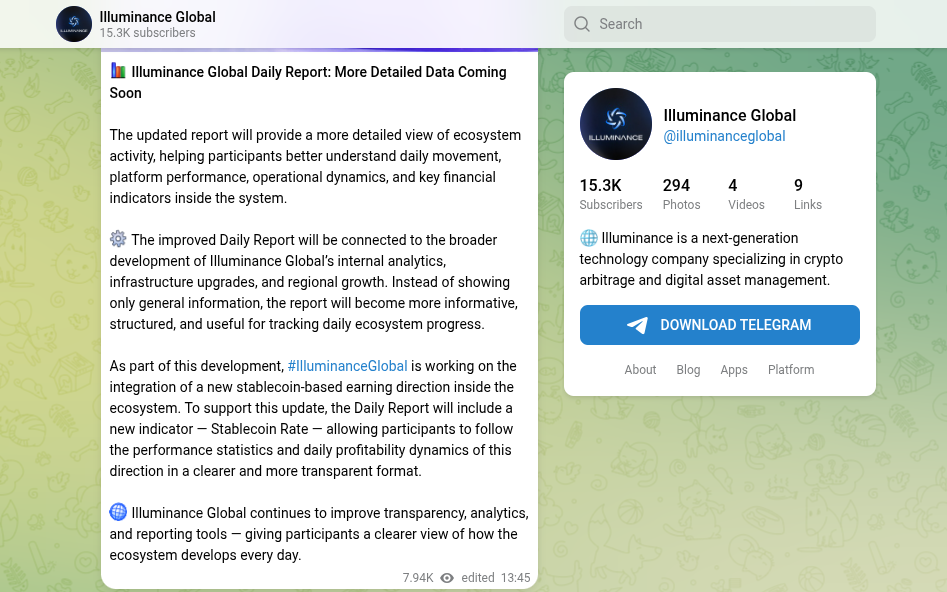Click the channel description about crypto arbitrage

(711, 259)
